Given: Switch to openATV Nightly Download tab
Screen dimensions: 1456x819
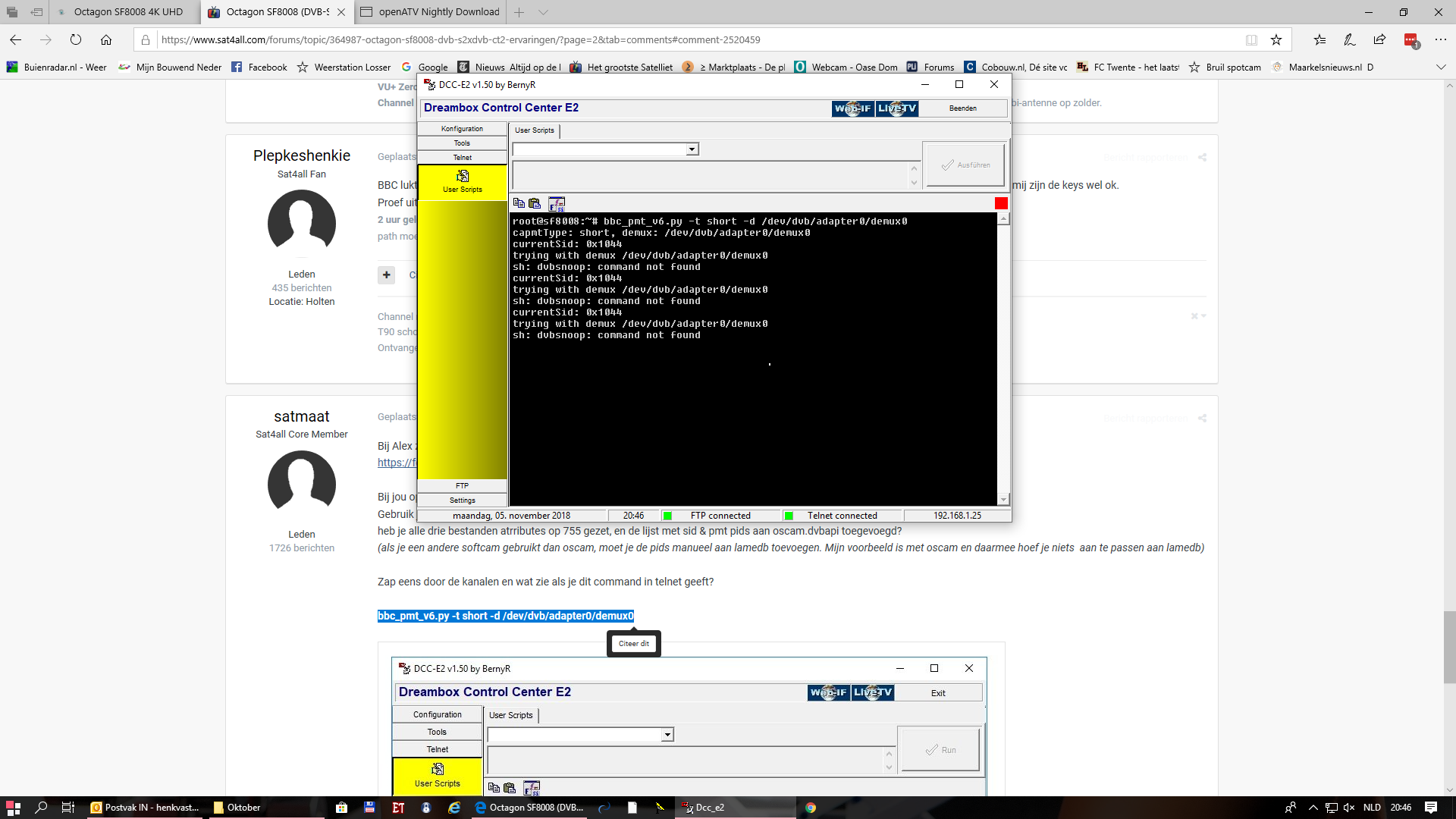Looking at the screenshot, I should [x=430, y=12].
